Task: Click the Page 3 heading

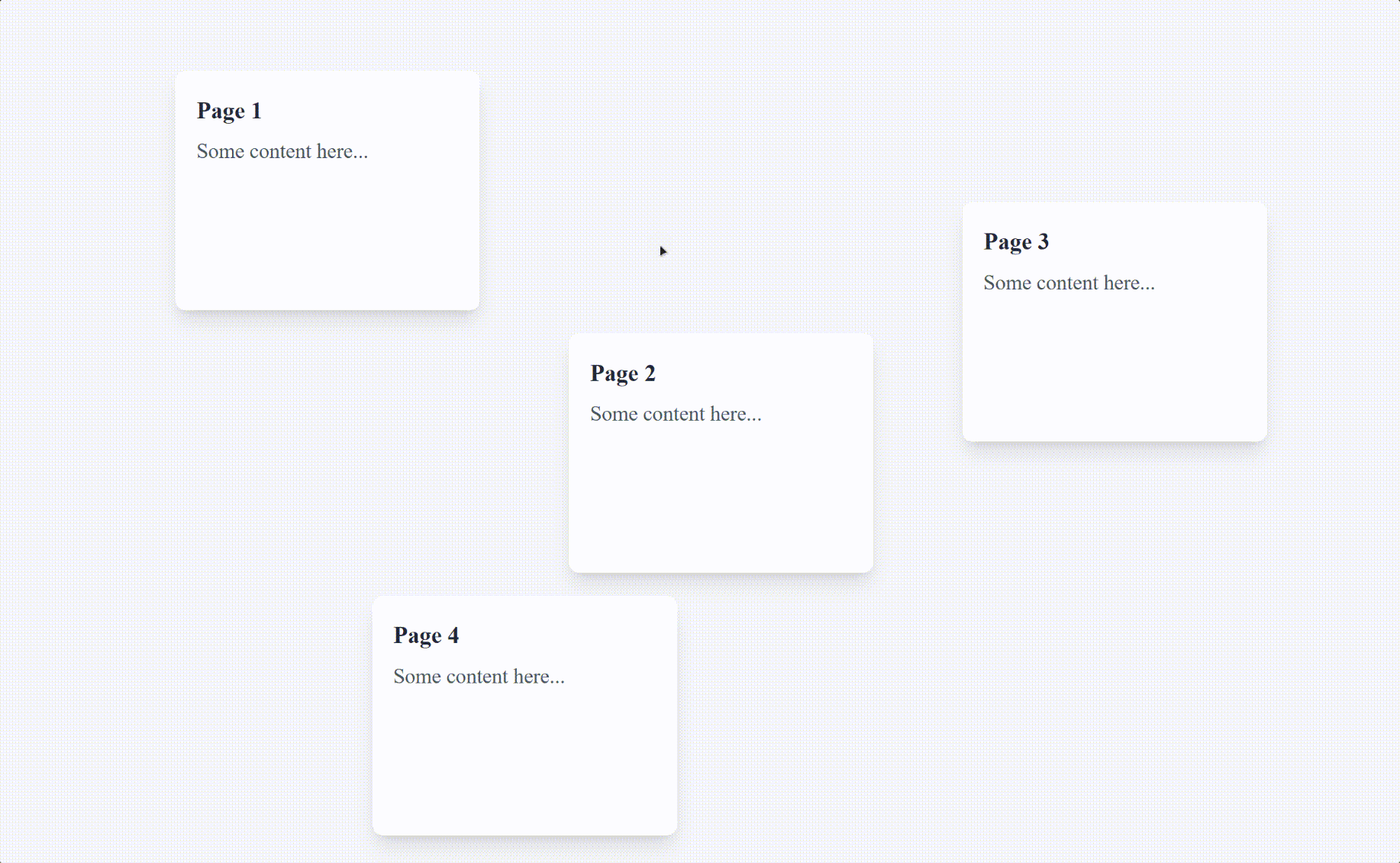Action: pyautogui.click(x=1016, y=243)
